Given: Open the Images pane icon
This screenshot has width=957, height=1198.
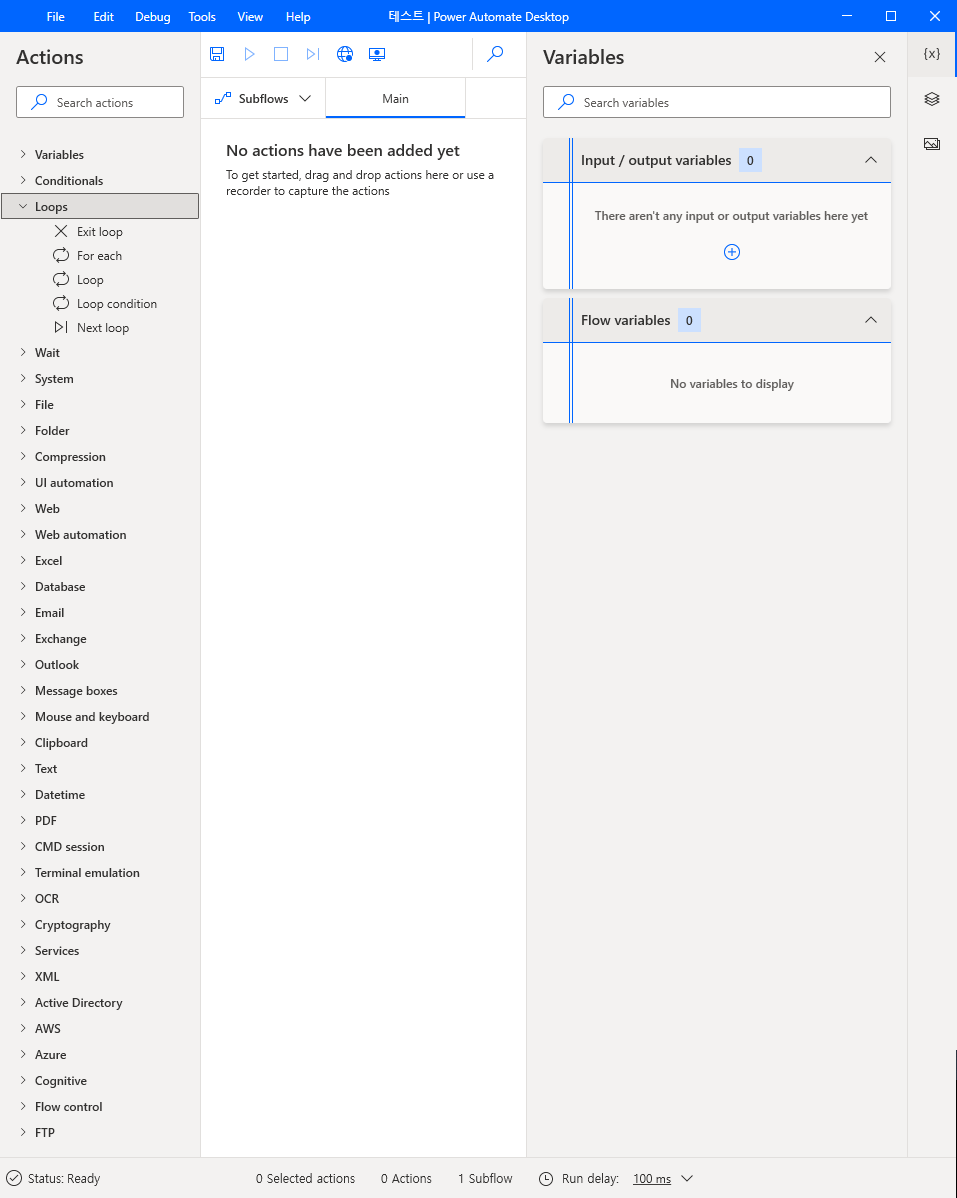Looking at the screenshot, I should click(x=932, y=144).
